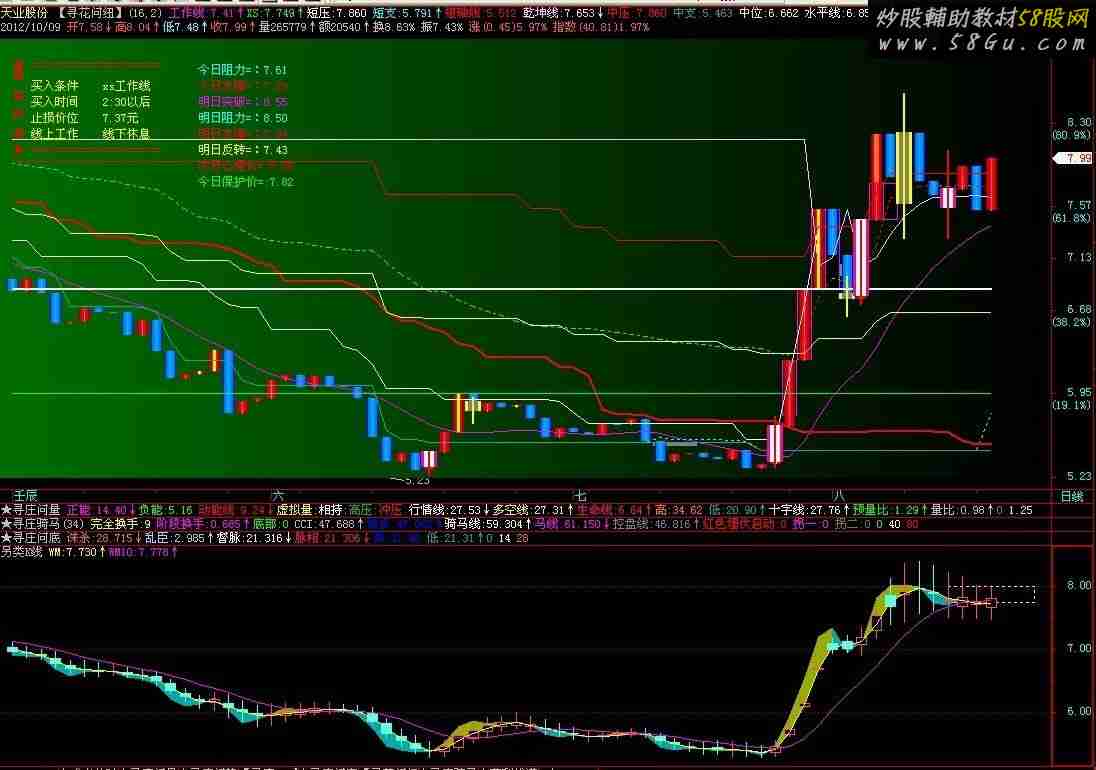This screenshot has height=770, width=1096.
Task: Click the 6.00 label on lower chart axis
Action: point(1079,711)
